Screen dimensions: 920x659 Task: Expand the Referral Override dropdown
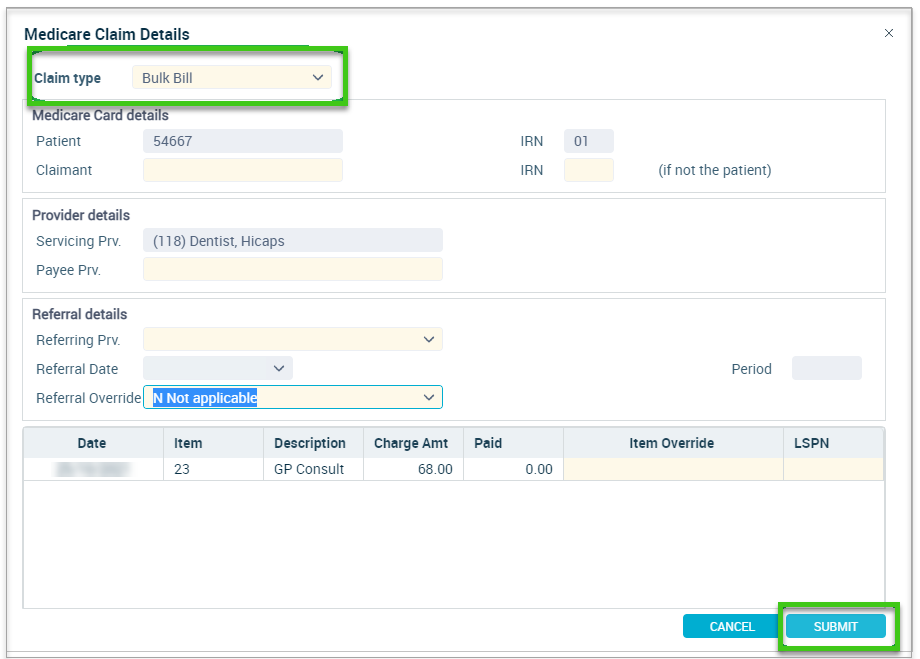(x=429, y=397)
